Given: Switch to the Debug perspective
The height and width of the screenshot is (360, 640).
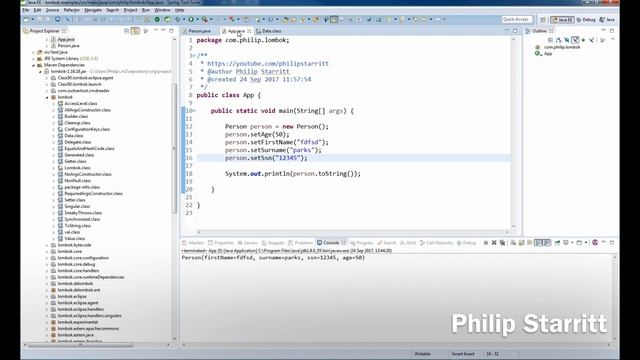Looking at the screenshot, I should [586, 20].
